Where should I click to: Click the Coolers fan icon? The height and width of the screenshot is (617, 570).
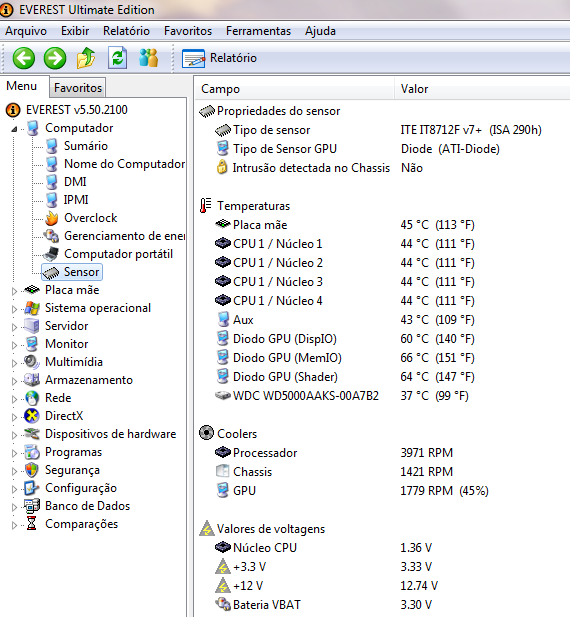tap(207, 433)
